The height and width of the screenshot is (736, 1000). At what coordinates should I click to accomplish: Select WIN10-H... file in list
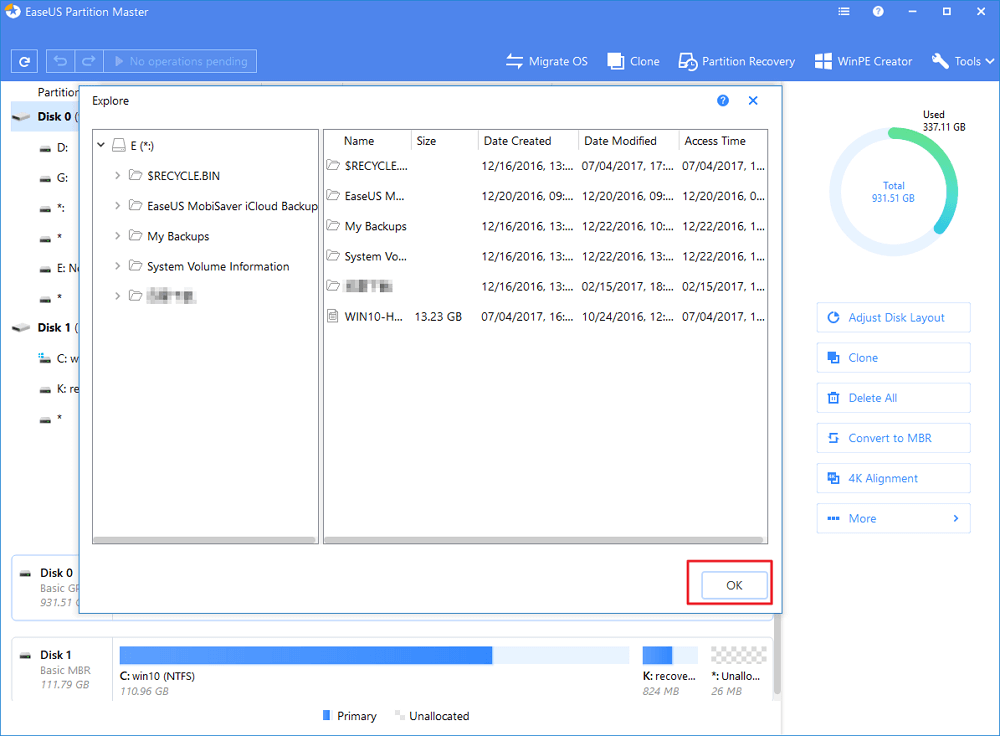(545, 316)
